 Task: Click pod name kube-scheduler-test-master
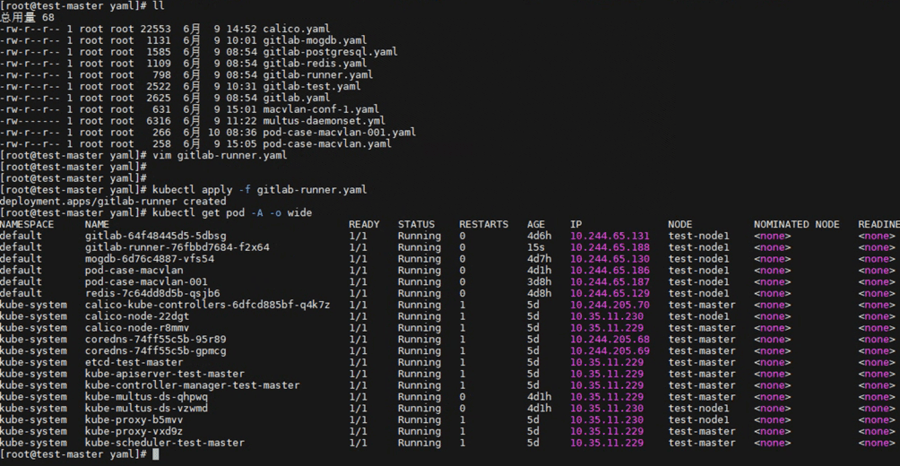tap(164, 443)
